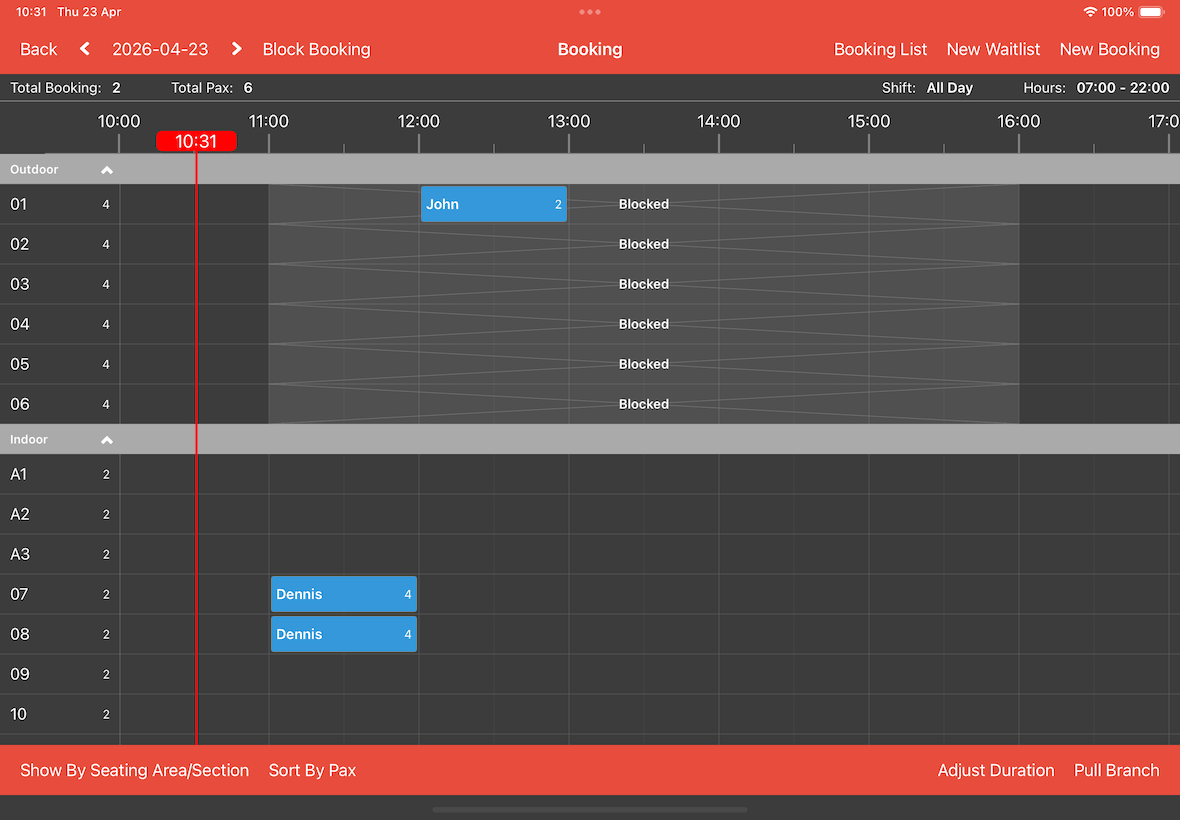This screenshot has height=820, width=1180.
Task: Open Adjust Duration
Action: 996,770
